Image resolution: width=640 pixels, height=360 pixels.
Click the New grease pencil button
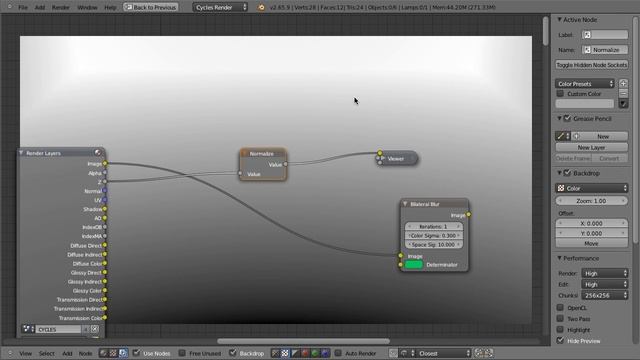click(x=603, y=136)
